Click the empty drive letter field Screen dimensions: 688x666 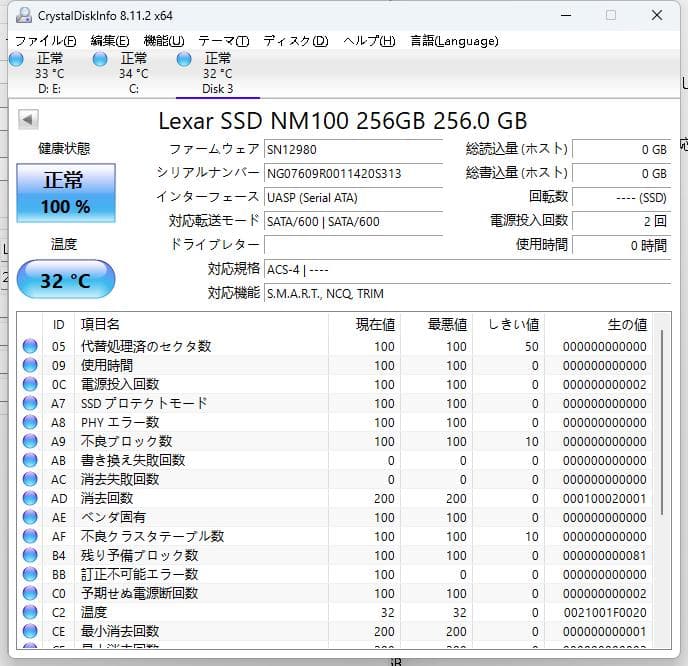353,245
